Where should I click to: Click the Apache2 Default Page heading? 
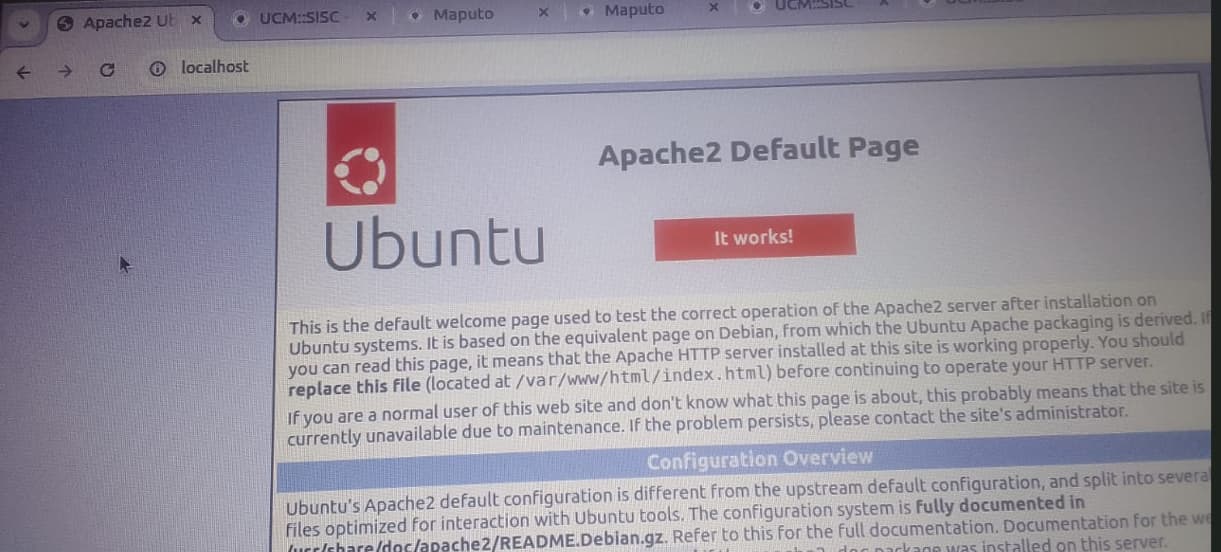758,151
